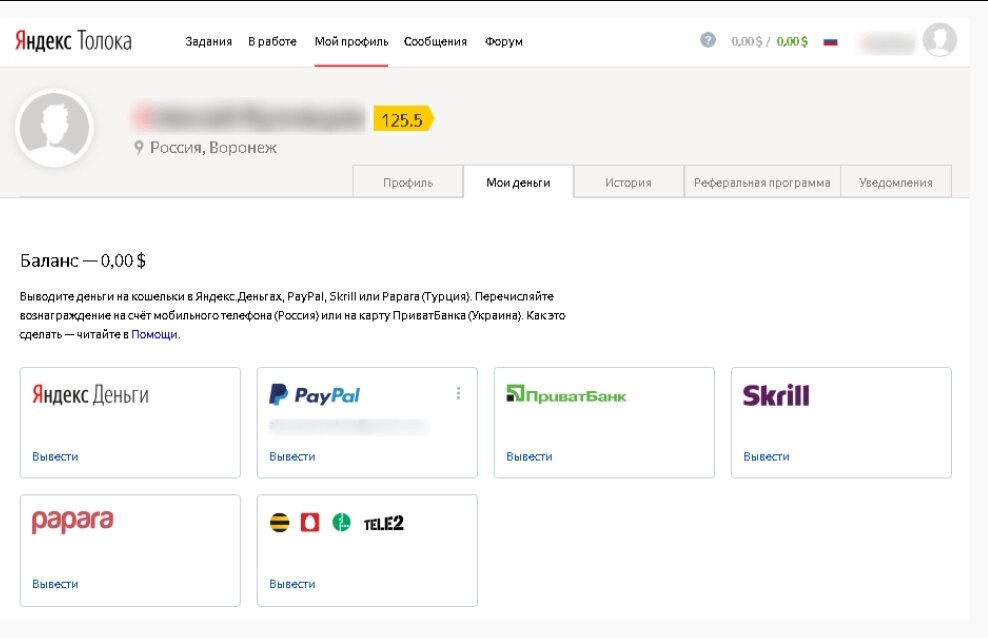Screen dimensions: 988x638
Task: Click the large profile photo placeholder
Action: point(54,128)
